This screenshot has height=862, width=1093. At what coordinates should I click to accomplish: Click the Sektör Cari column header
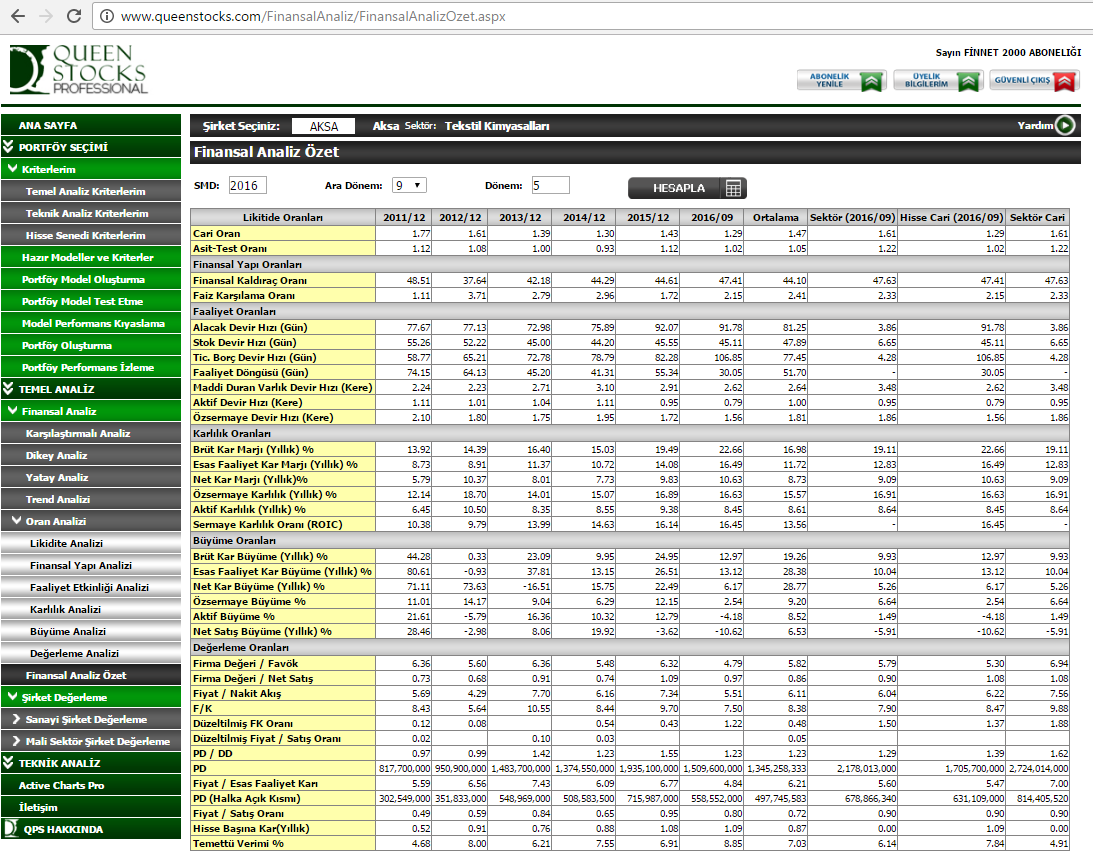pyautogui.click(x=1037, y=217)
